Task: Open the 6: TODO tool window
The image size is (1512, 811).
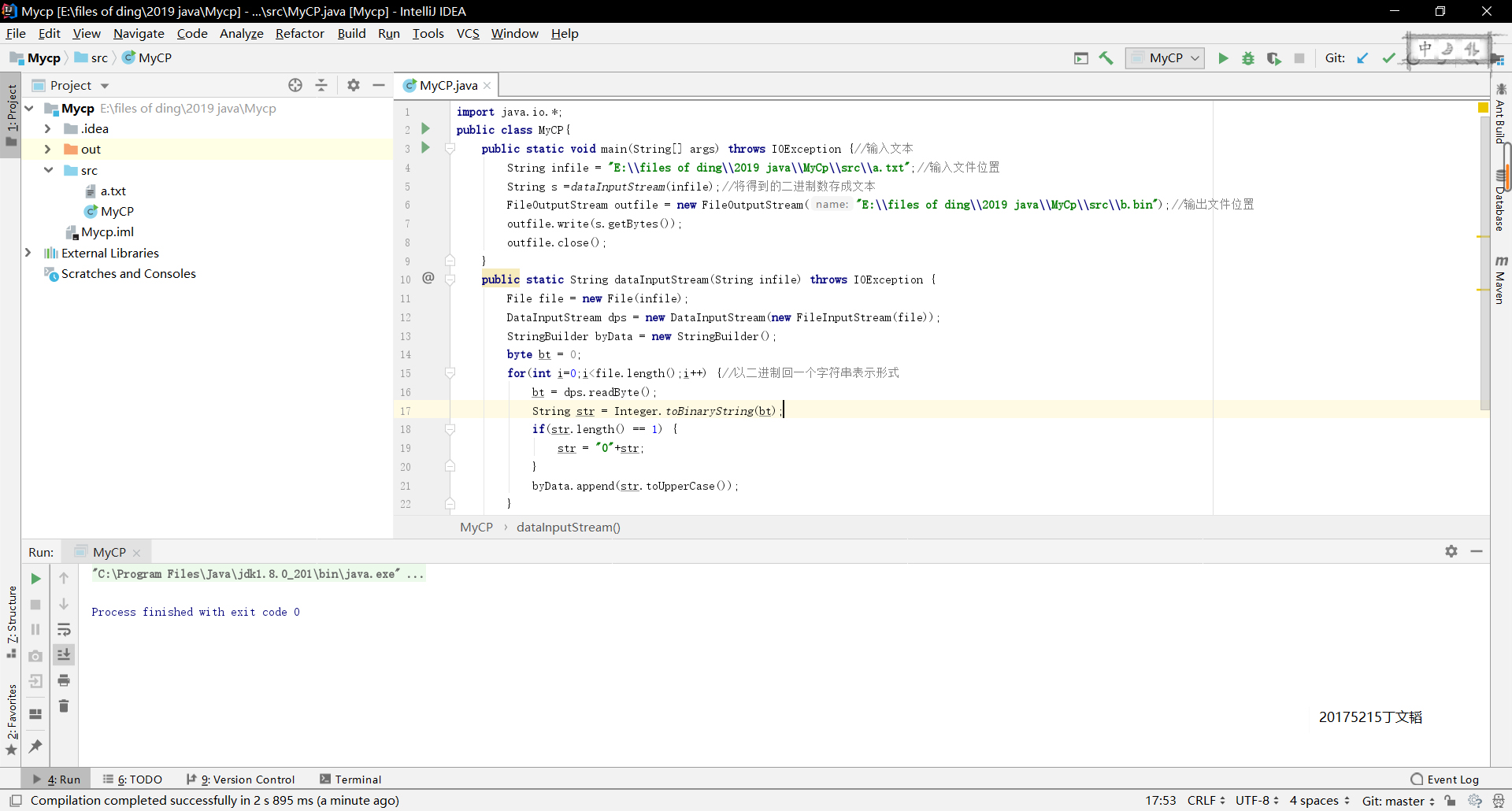Action: click(x=132, y=780)
